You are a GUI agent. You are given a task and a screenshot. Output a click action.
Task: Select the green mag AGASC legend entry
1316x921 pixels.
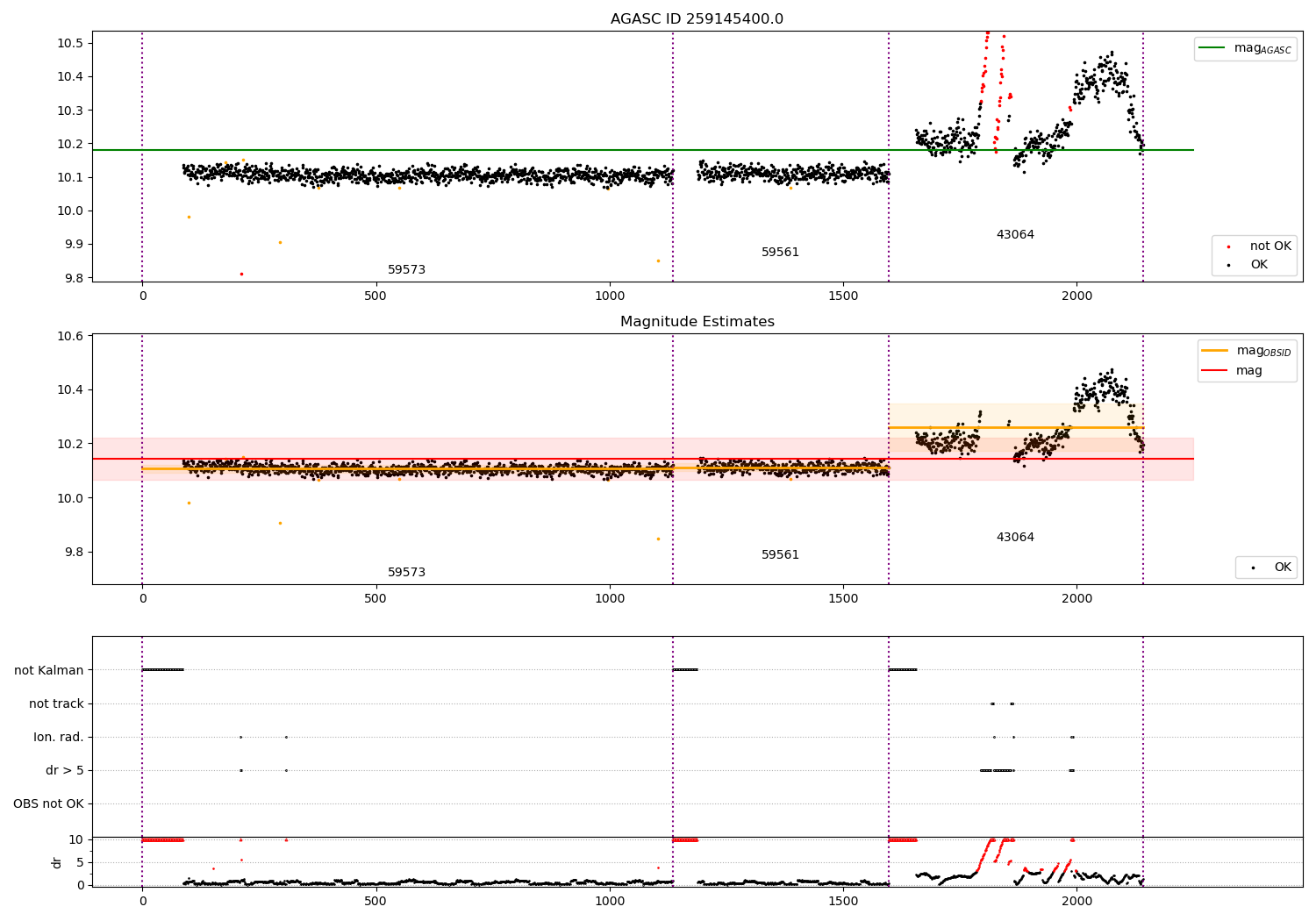[1245, 48]
